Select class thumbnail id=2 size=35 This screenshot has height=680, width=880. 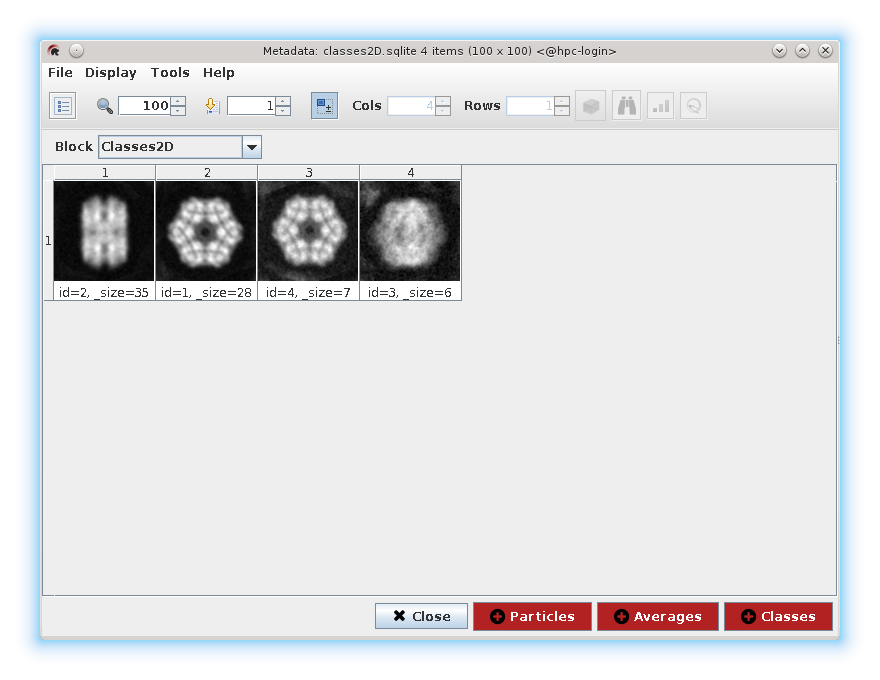pyautogui.click(x=104, y=231)
